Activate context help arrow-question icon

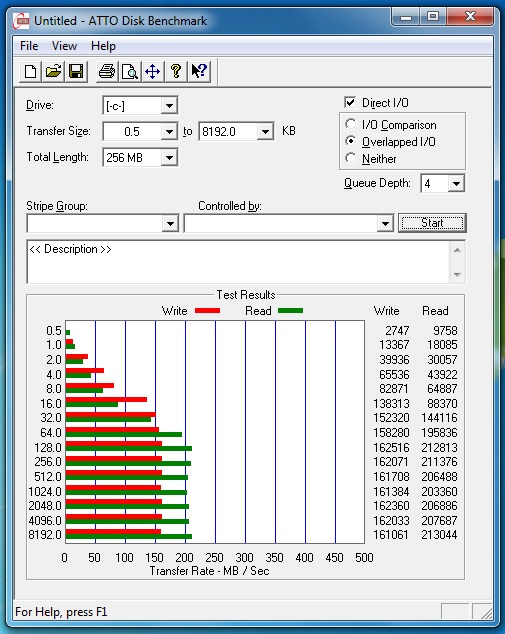pos(199,72)
